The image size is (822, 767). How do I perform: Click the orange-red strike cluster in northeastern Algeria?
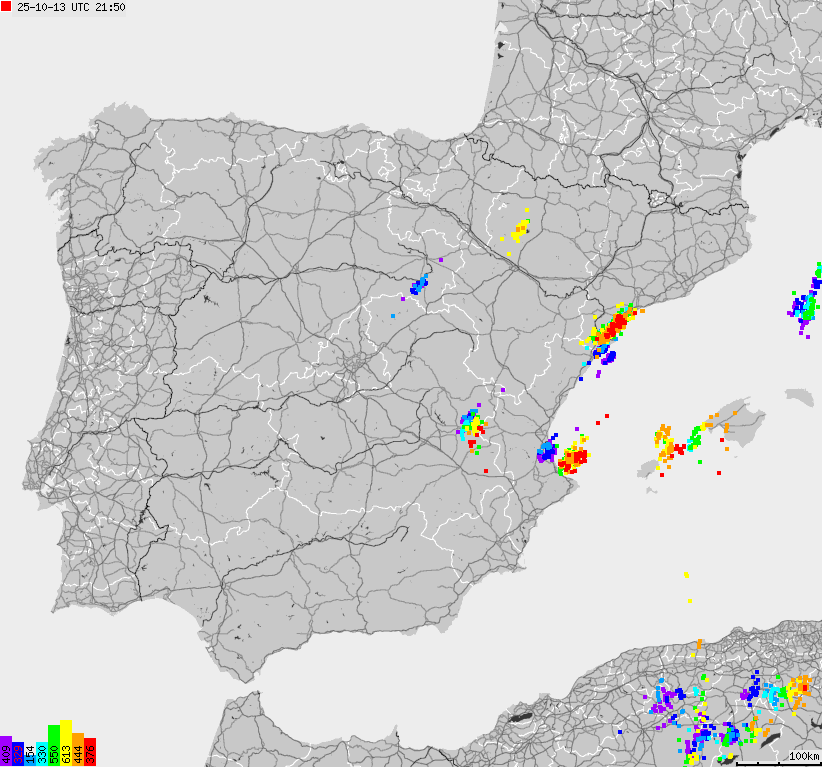[x=799, y=690]
